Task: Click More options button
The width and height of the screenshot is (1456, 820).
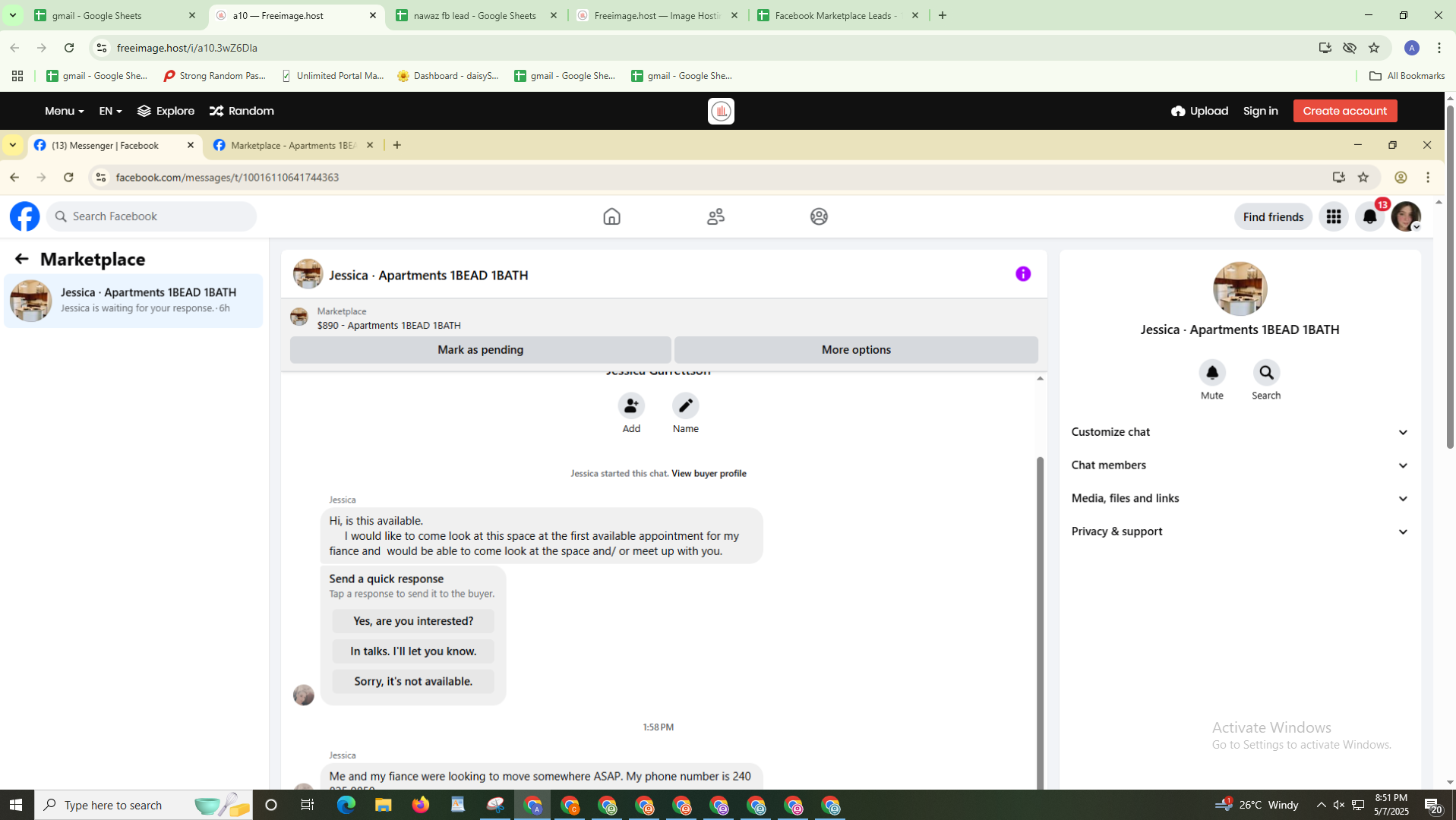Action: 856,350
